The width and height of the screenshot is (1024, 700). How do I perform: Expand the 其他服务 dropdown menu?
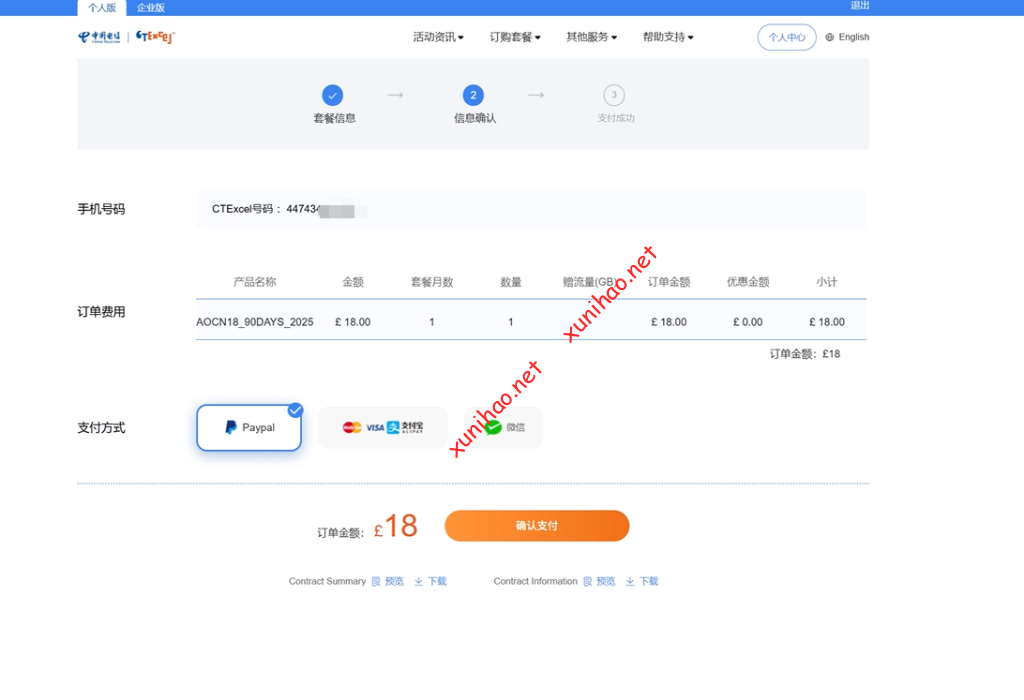click(591, 37)
